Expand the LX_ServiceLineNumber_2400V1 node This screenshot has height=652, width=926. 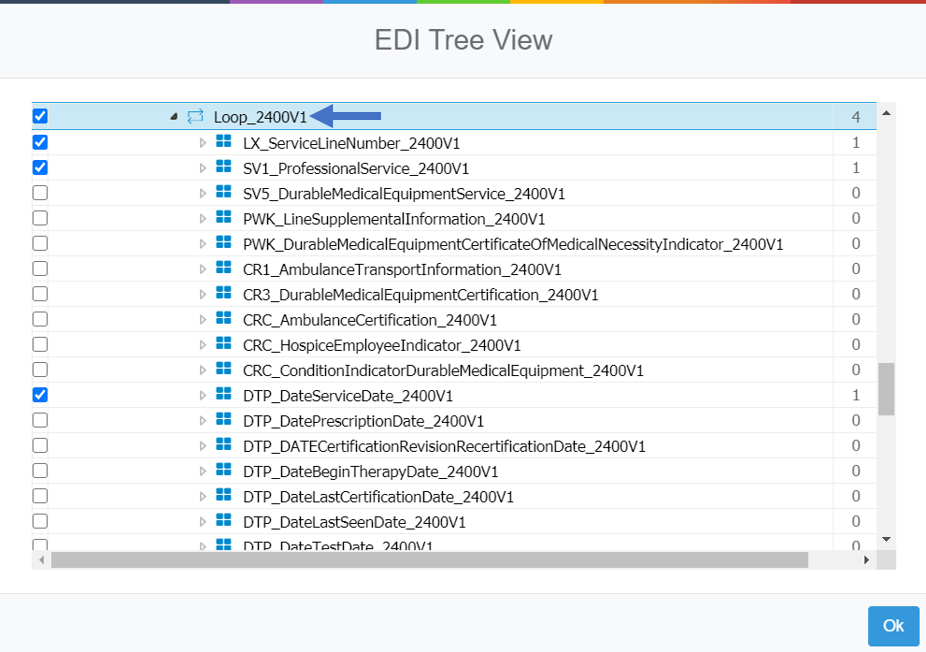(x=203, y=143)
